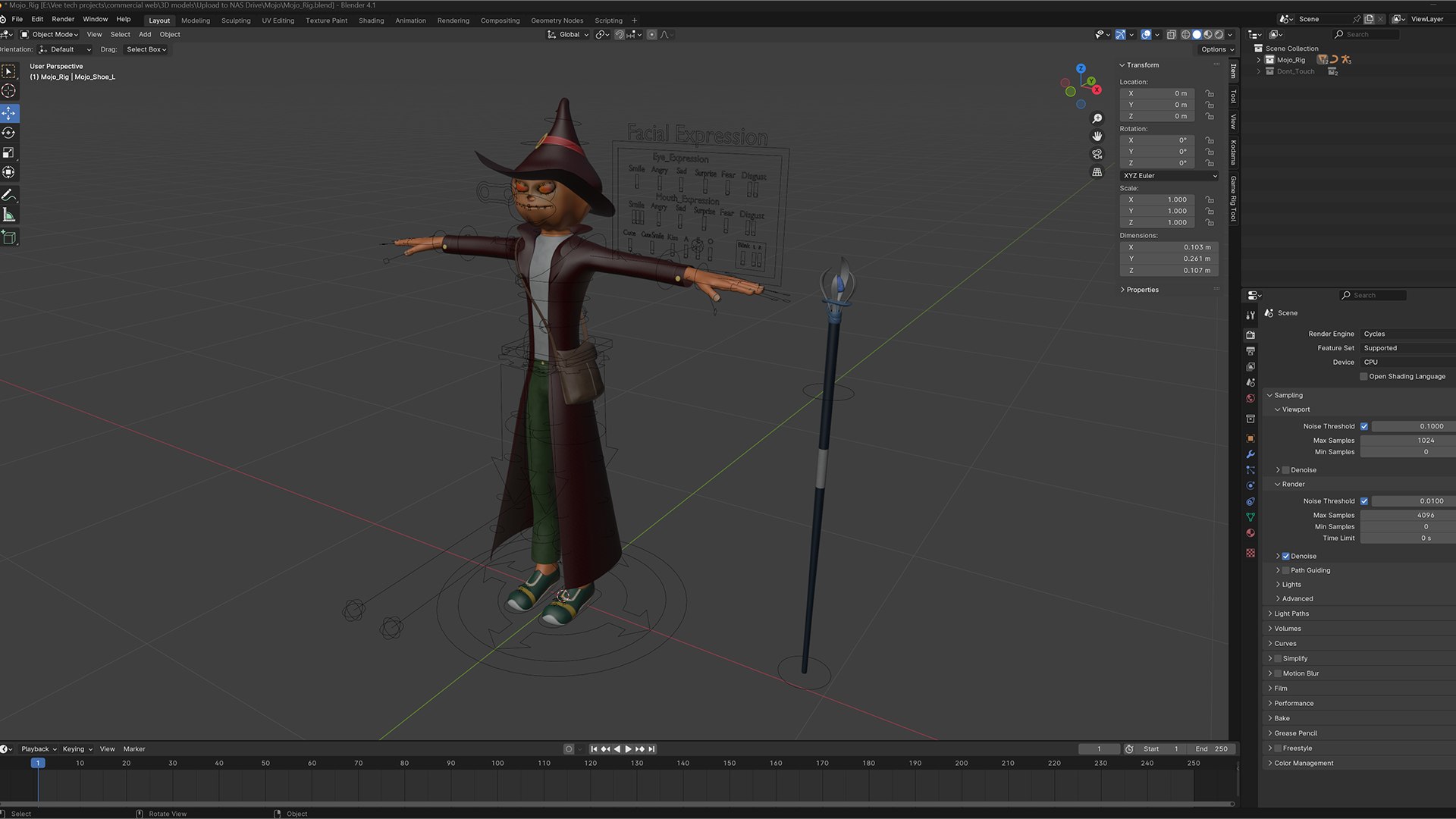Screen dimensions: 1456x819
Task: Click the viewport zoom magnifier icon
Action: pyautogui.click(x=1097, y=119)
